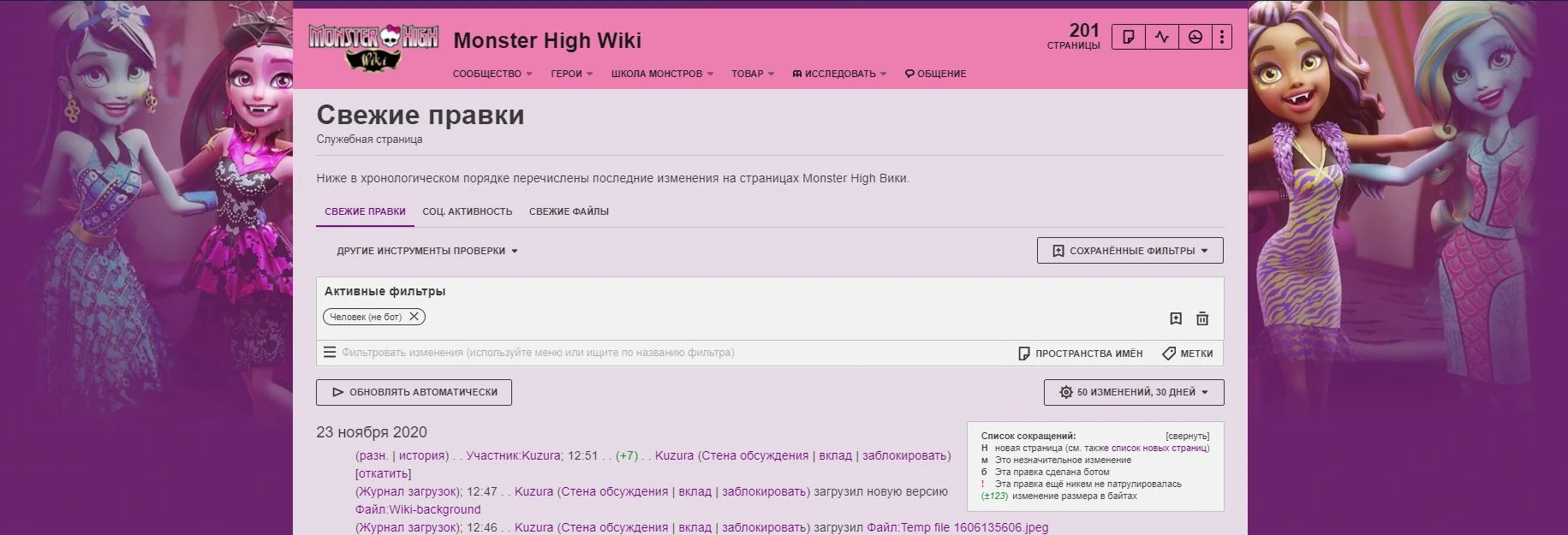
Task: Open разн. link for 12:51 edit
Action: pos(373,455)
